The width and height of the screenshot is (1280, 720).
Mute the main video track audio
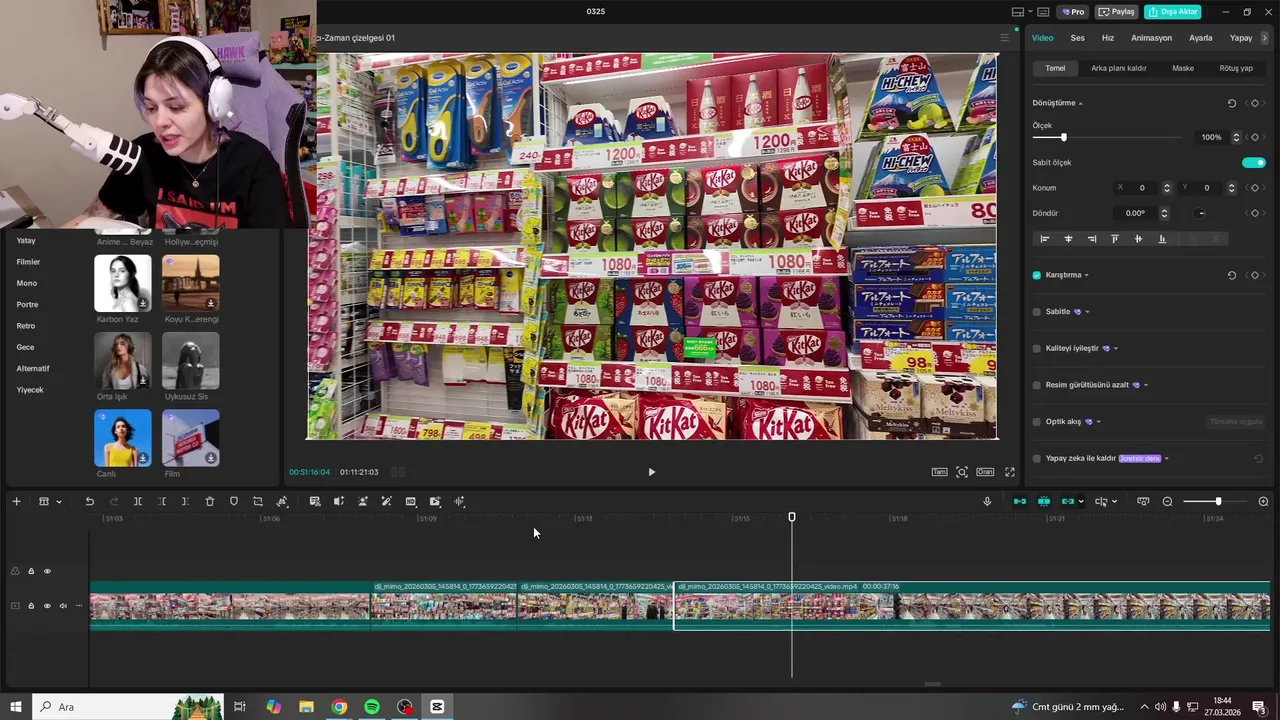click(x=63, y=606)
